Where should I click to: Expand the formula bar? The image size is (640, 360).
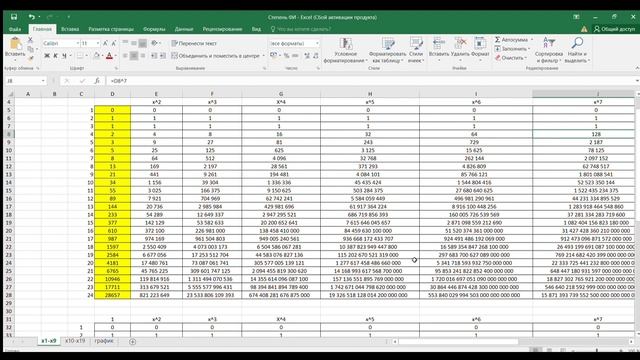(x=637, y=81)
